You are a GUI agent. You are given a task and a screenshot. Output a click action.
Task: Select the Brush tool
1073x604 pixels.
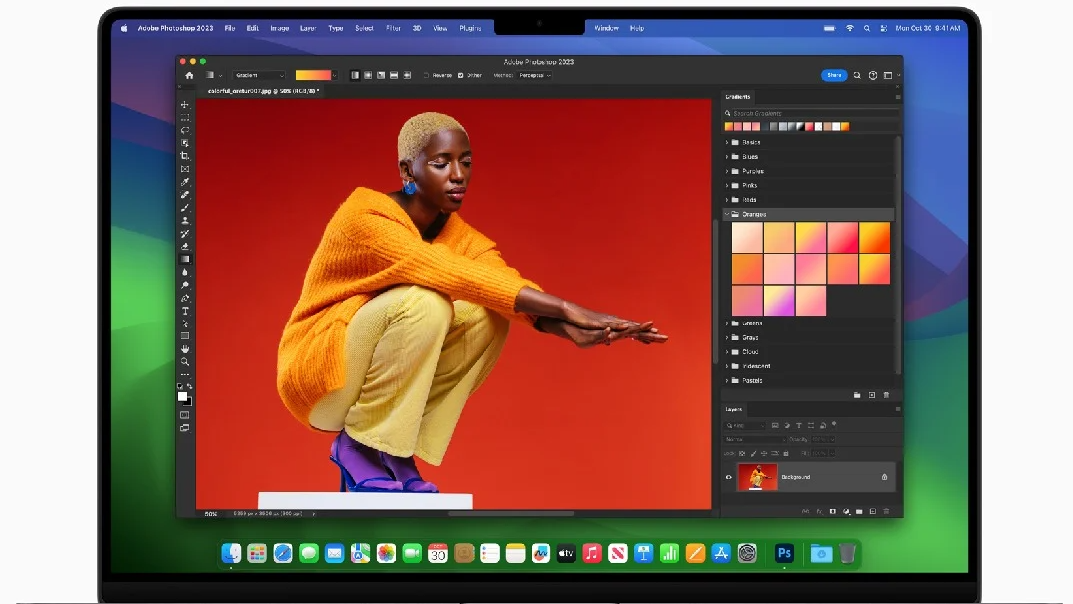click(x=185, y=208)
